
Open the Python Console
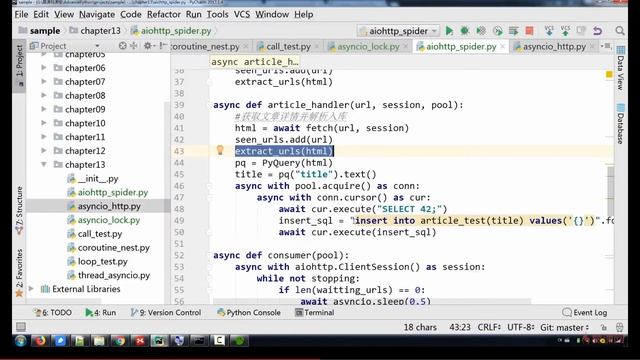[x=249, y=313]
